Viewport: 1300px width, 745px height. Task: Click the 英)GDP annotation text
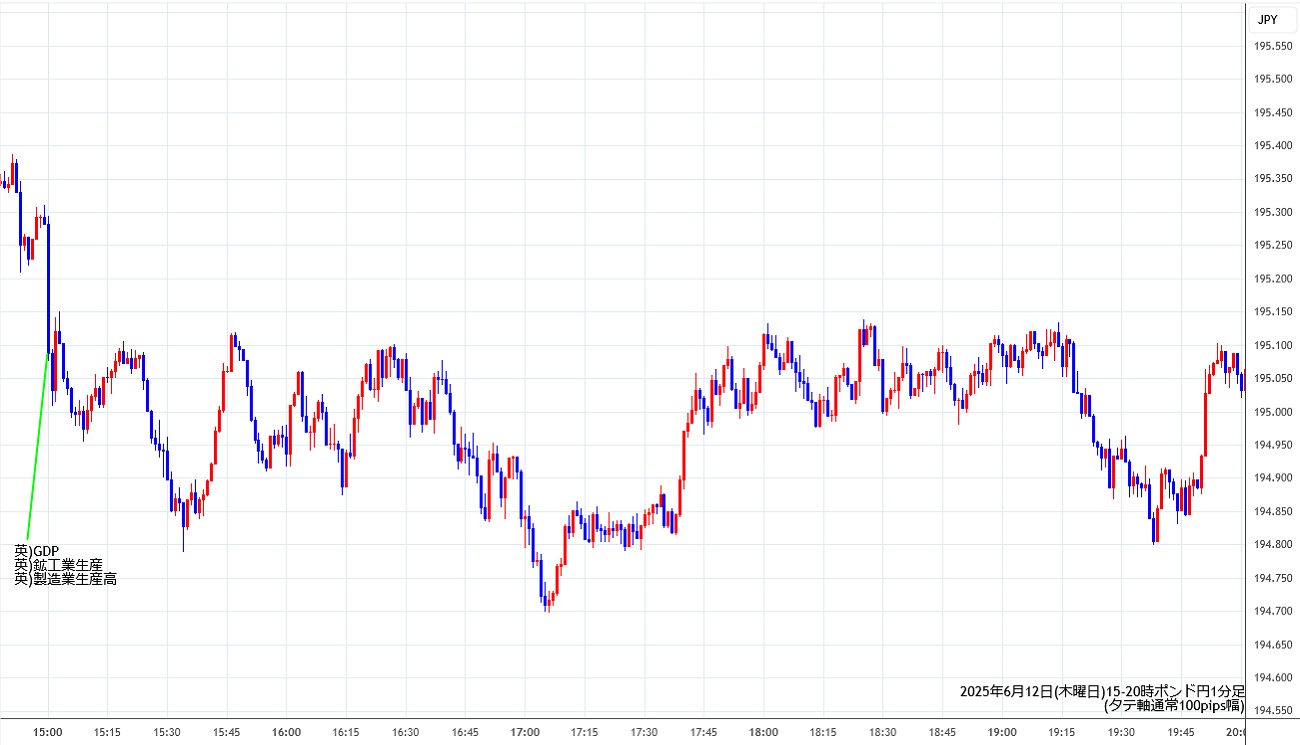(37, 551)
